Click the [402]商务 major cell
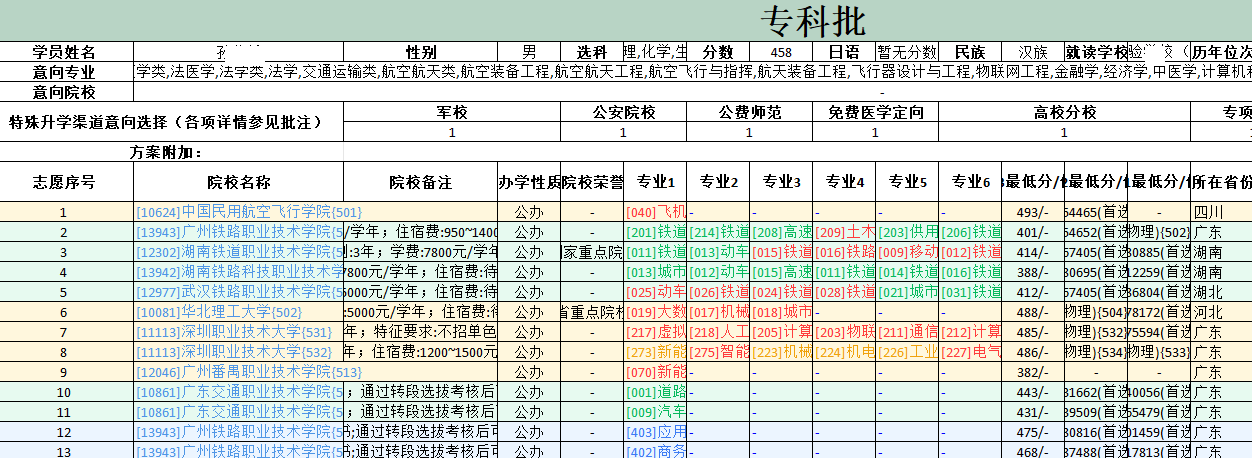The height and width of the screenshot is (458, 1252). pyautogui.click(x=655, y=451)
